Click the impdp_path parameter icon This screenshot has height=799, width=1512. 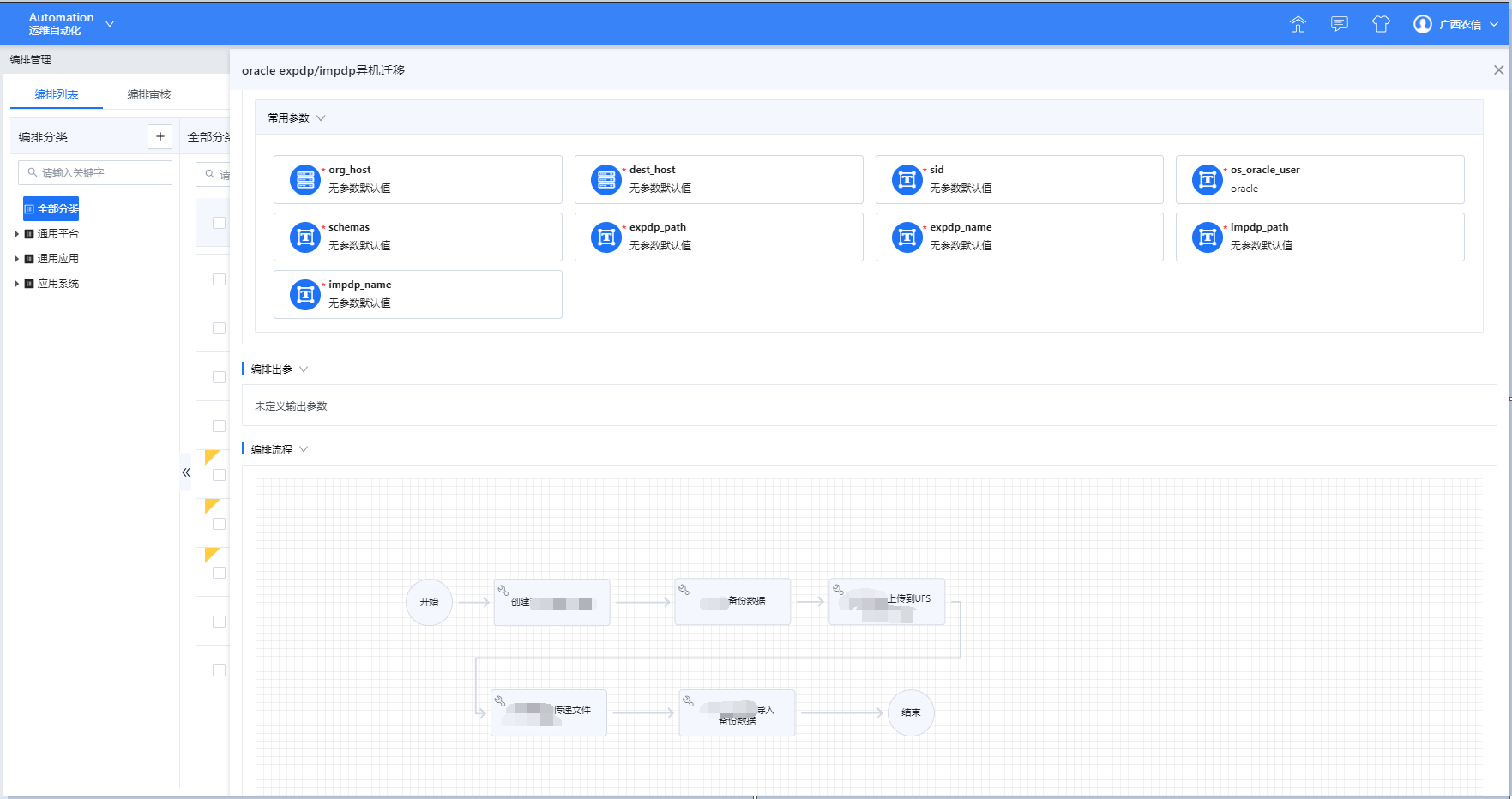1208,237
